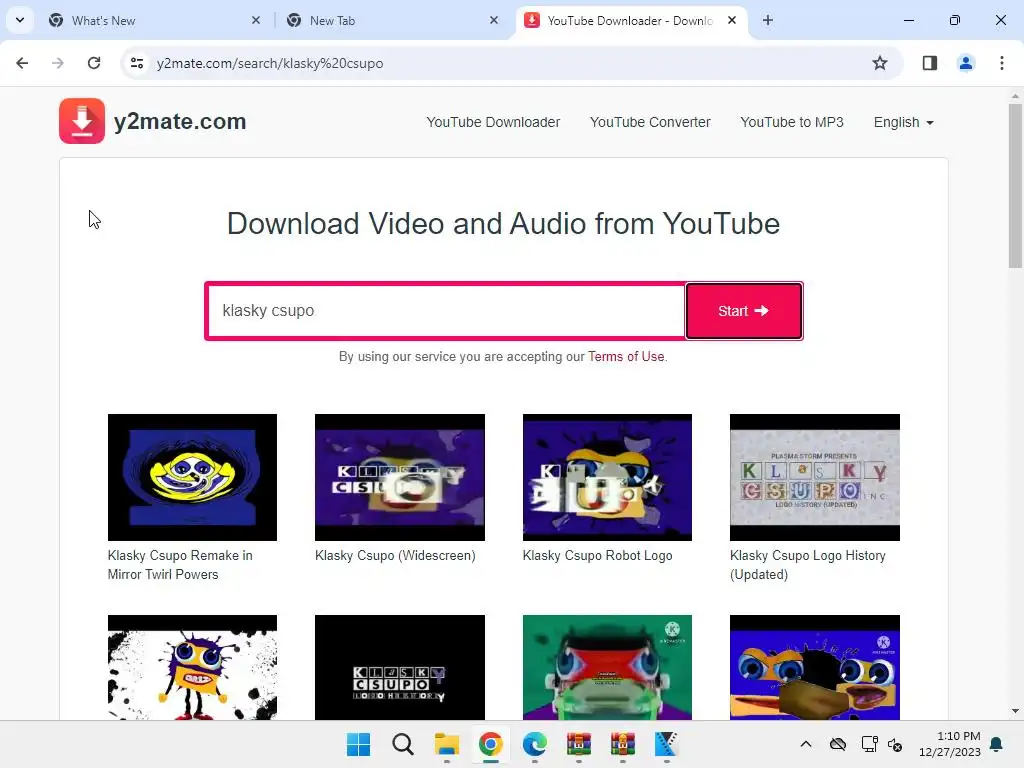This screenshot has width=1024, height=768.
Task: View site information icon in address bar
Action: [x=137, y=63]
